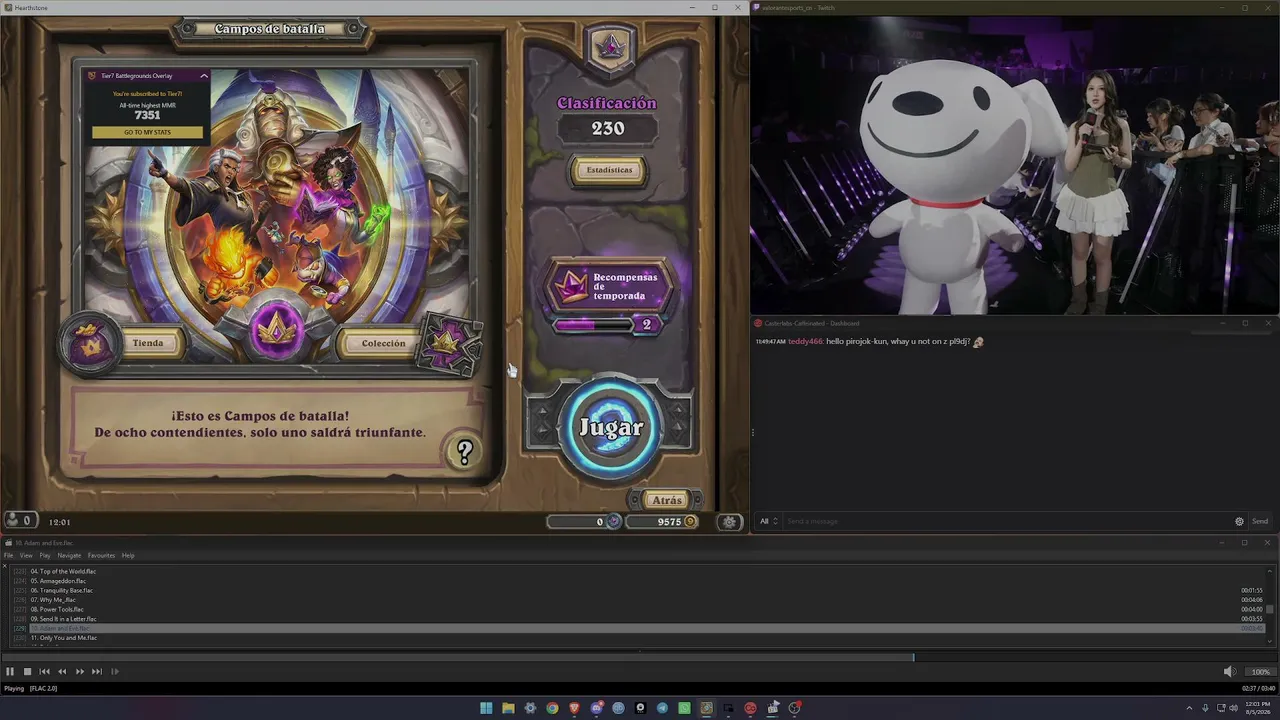
Task: Click GO TO MY STATS in Tier7 overlay
Action: (x=147, y=132)
